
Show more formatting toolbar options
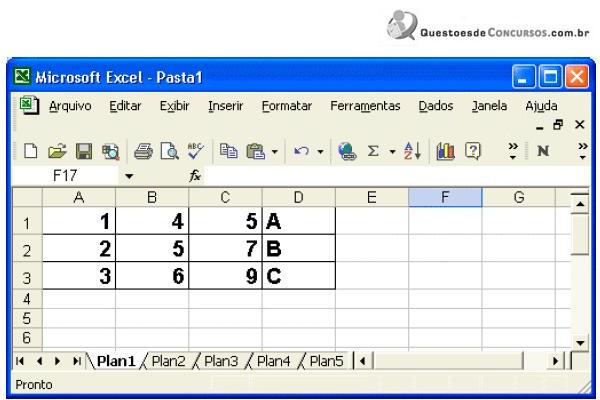pyautogui.click(x=582, y=151)
